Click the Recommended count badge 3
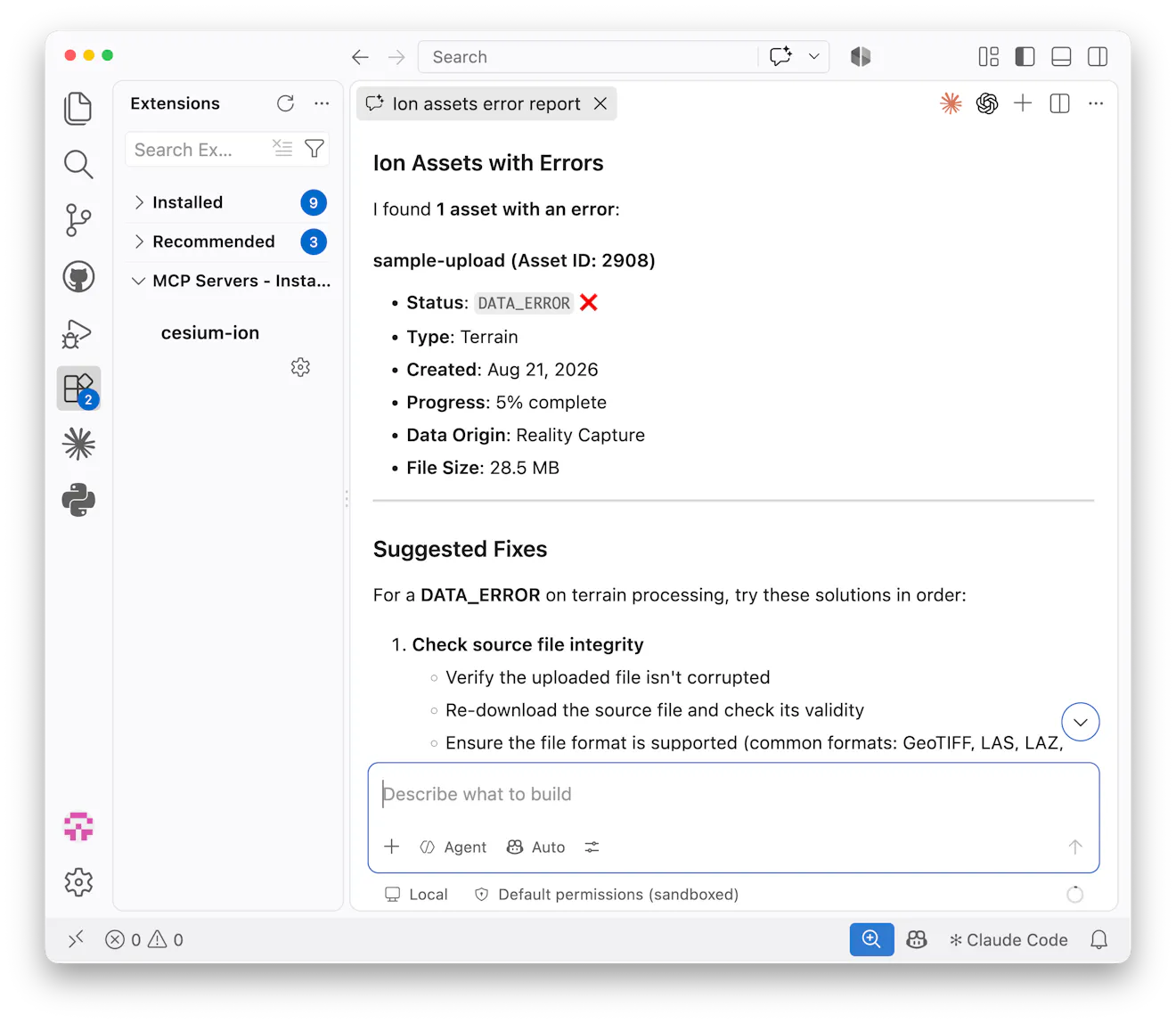Screen dimensions: 1176x1023 (314, 241)
